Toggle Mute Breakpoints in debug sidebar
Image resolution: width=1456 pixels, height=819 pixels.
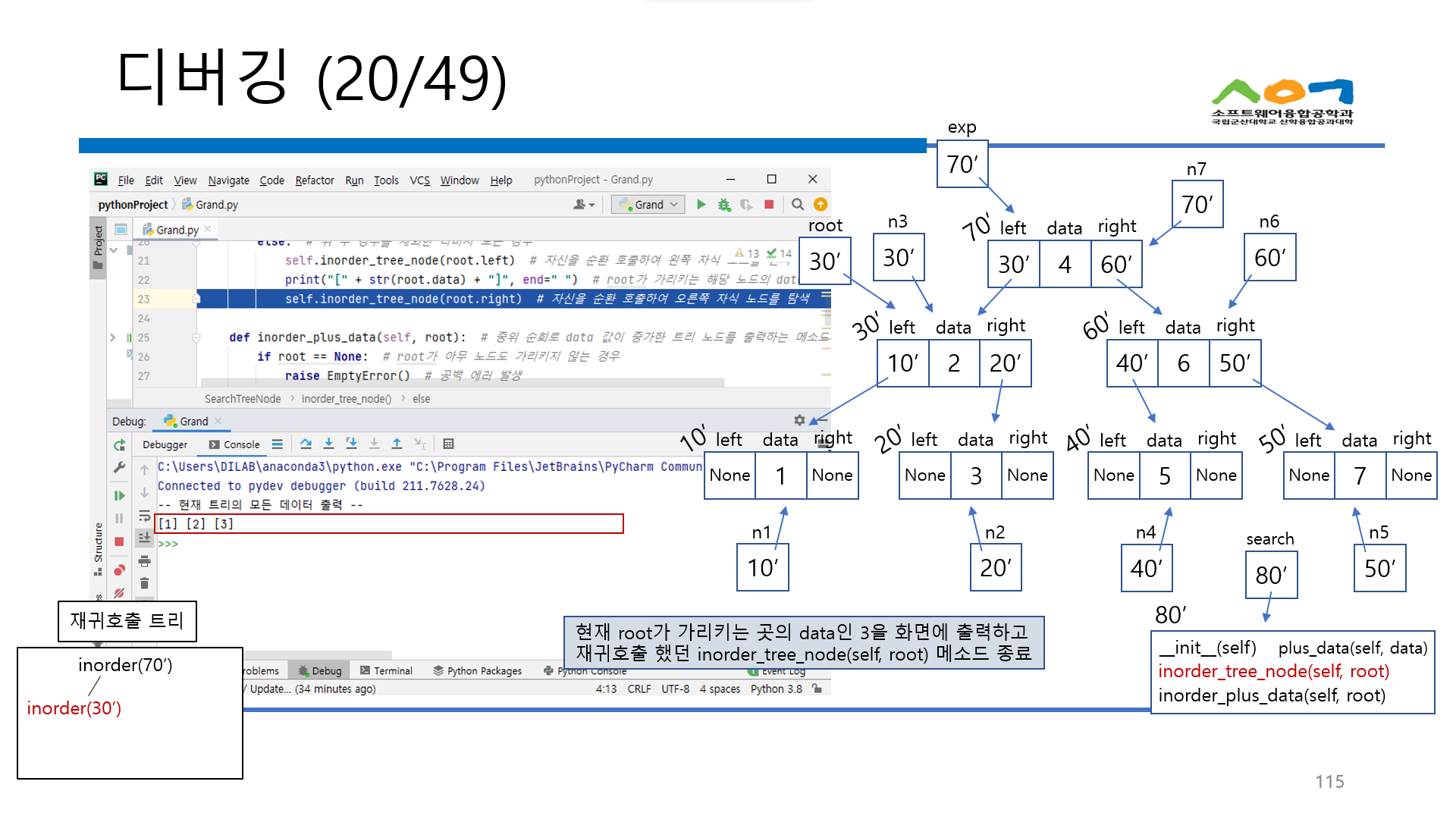[x=120, y=593]
